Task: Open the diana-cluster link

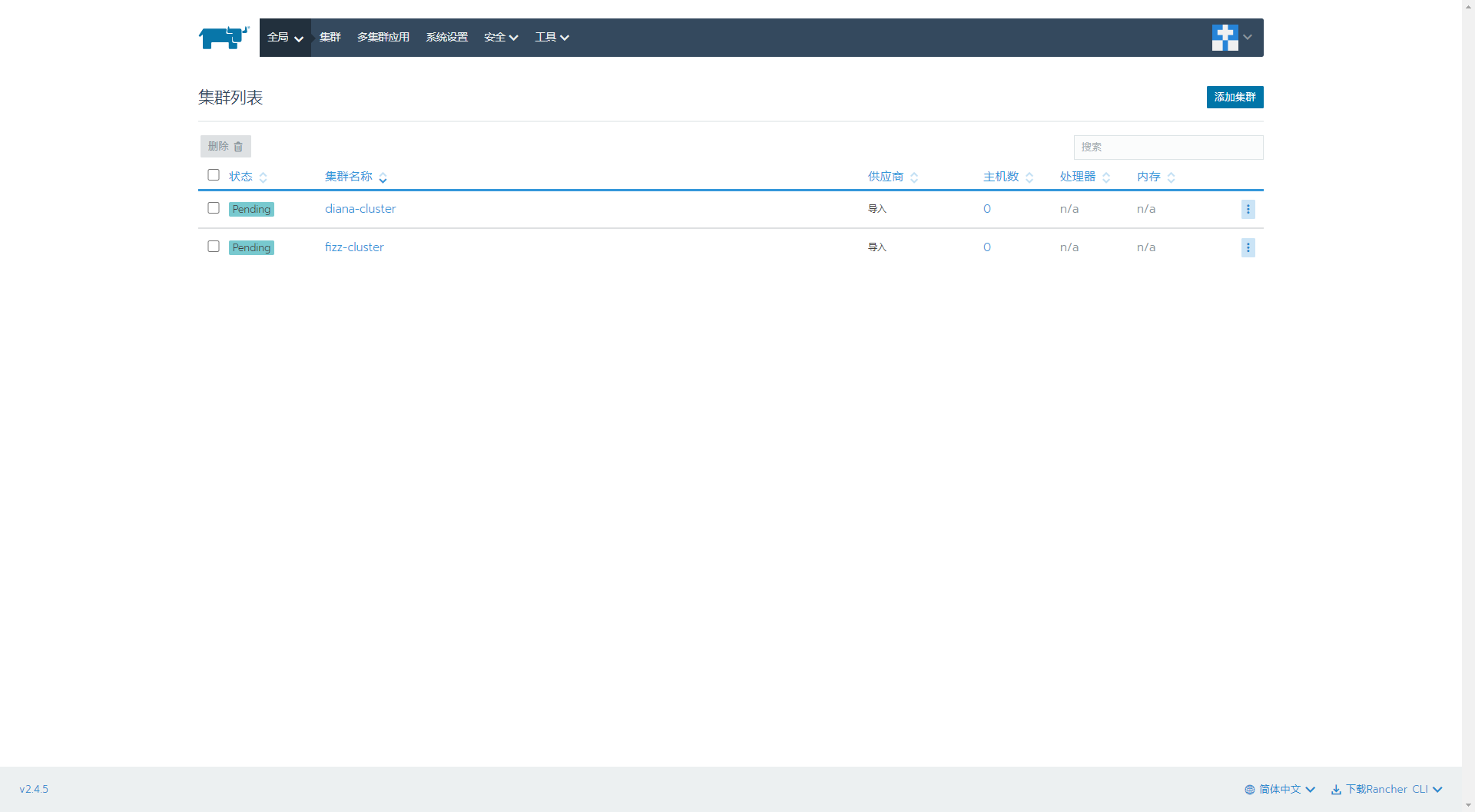Action: point(360,209)
